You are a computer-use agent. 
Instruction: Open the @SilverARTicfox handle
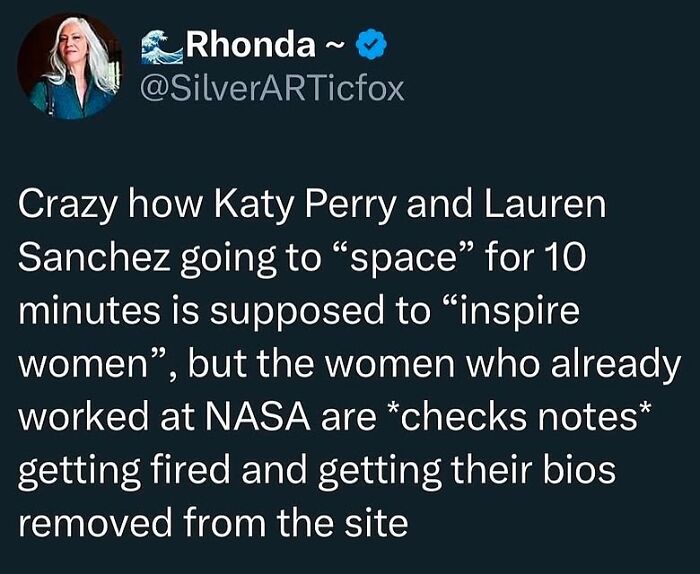pyautogui.click(x=275, y=89)
